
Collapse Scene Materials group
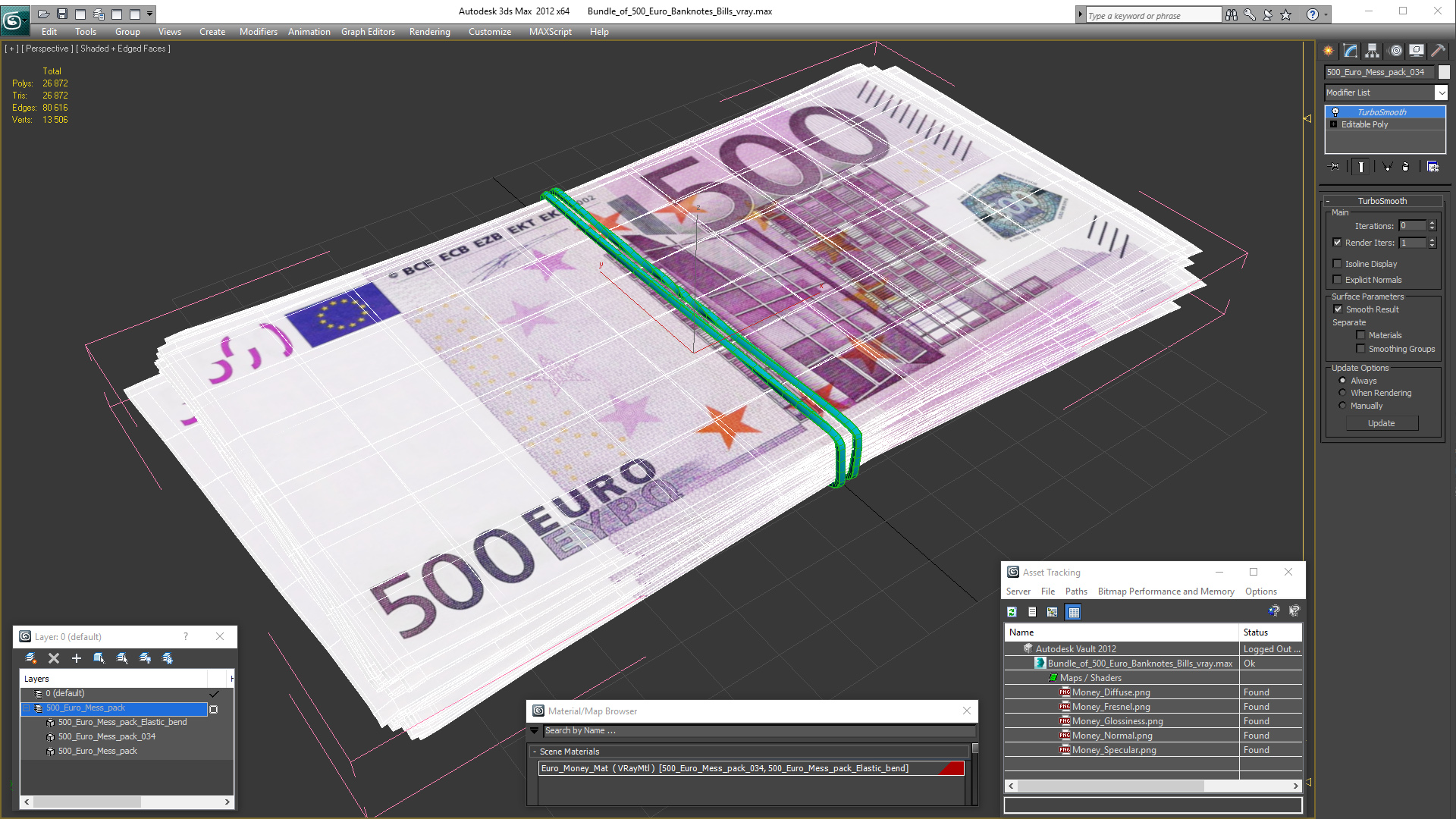[535, 752]
